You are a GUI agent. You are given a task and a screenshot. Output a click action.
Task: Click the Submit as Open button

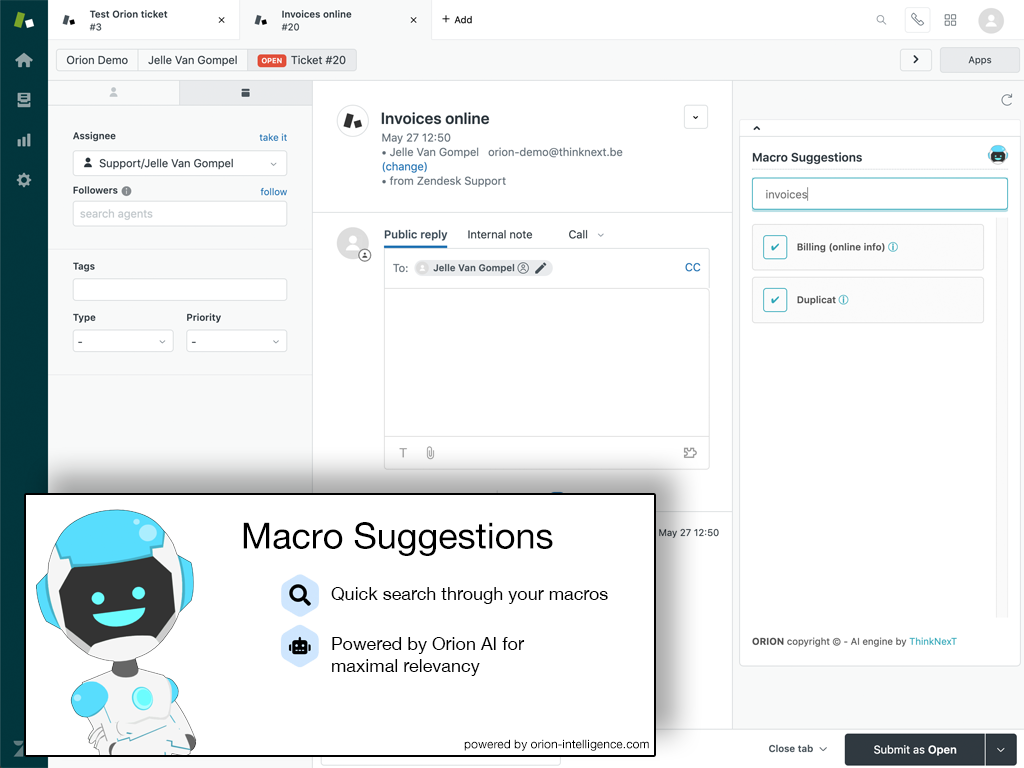tap(914, 749)
